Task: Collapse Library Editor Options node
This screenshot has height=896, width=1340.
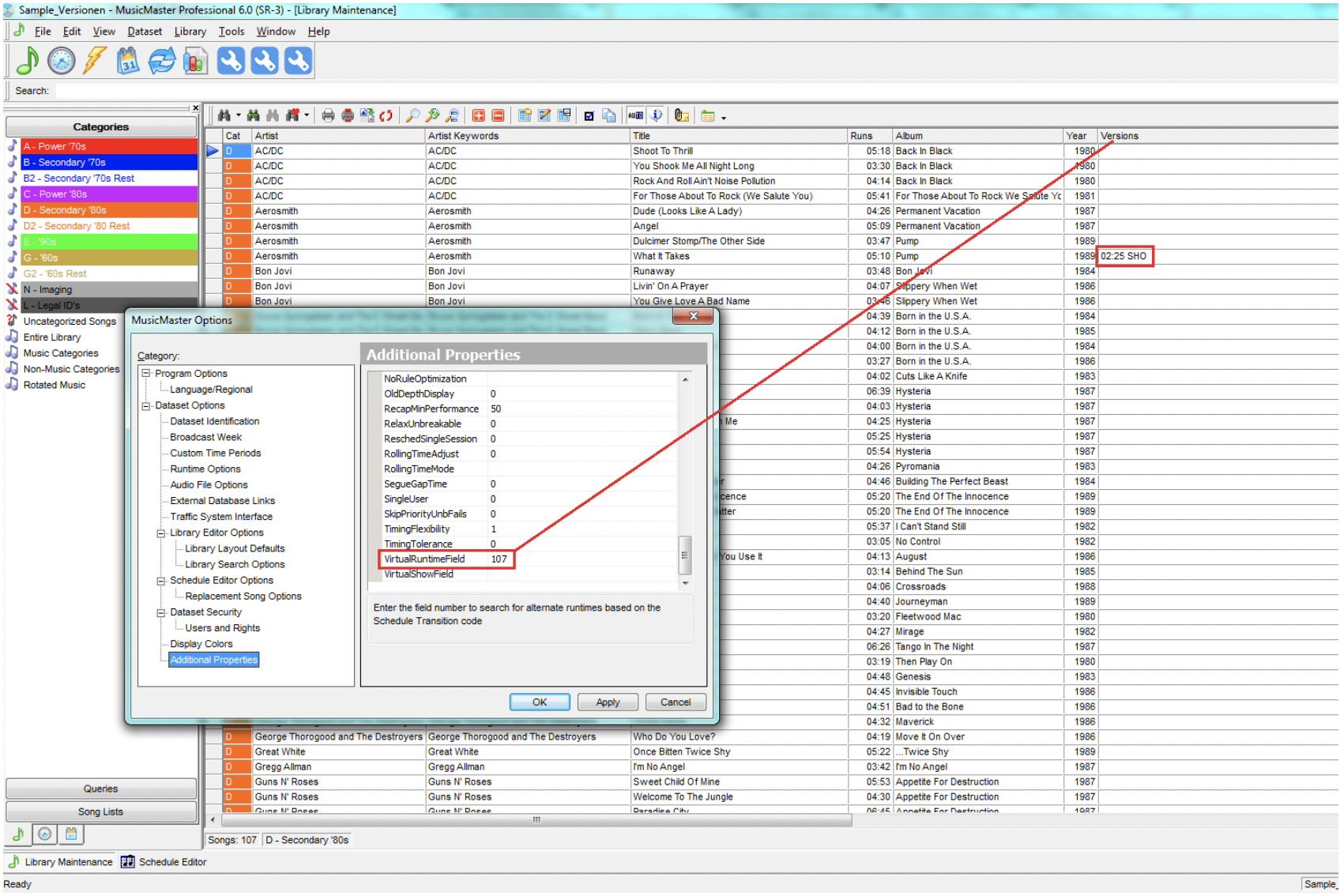Action: 161,533
